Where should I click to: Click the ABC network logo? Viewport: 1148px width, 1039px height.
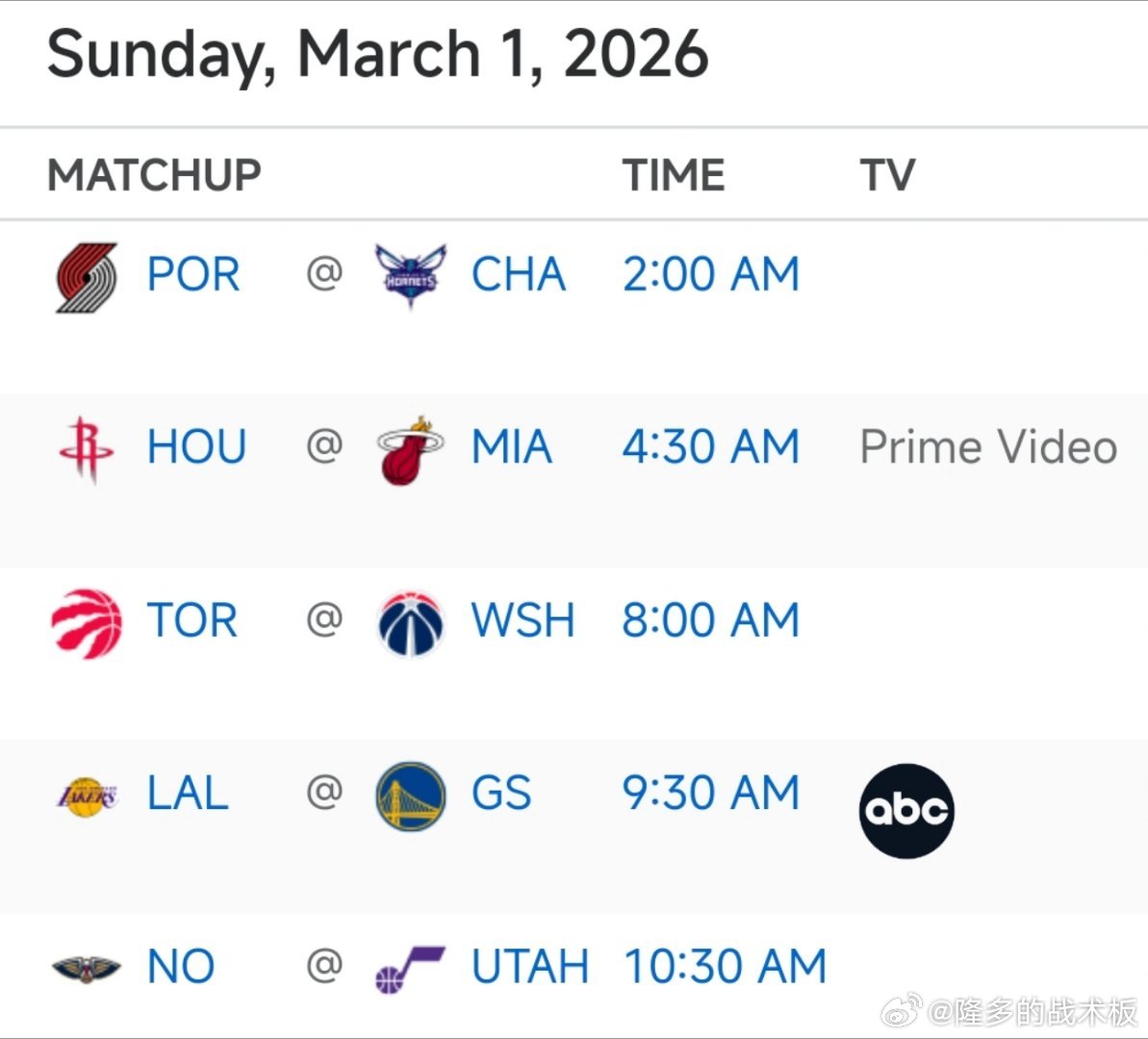[x=906, y=810]
